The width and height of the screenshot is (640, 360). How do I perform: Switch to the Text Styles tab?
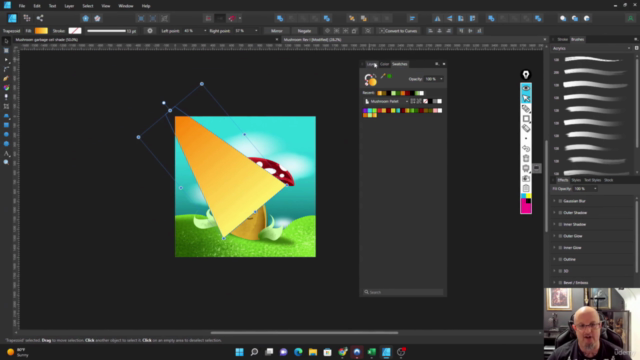click(592, 180)
